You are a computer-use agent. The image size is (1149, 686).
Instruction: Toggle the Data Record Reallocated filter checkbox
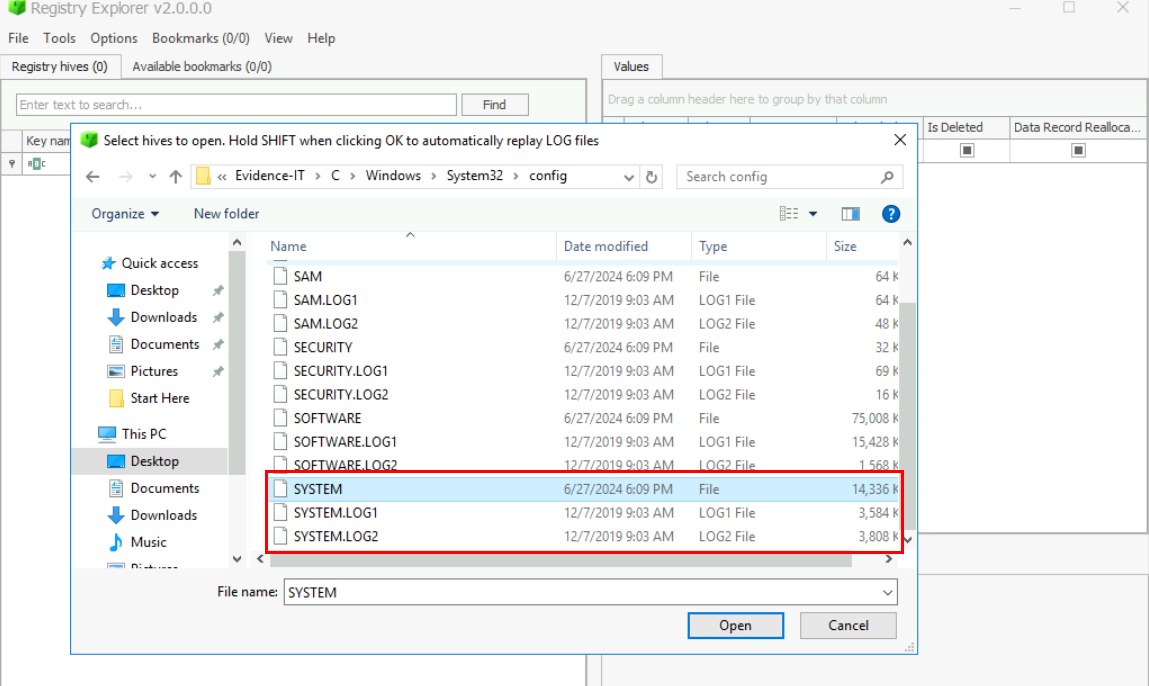click(1078, 151)
